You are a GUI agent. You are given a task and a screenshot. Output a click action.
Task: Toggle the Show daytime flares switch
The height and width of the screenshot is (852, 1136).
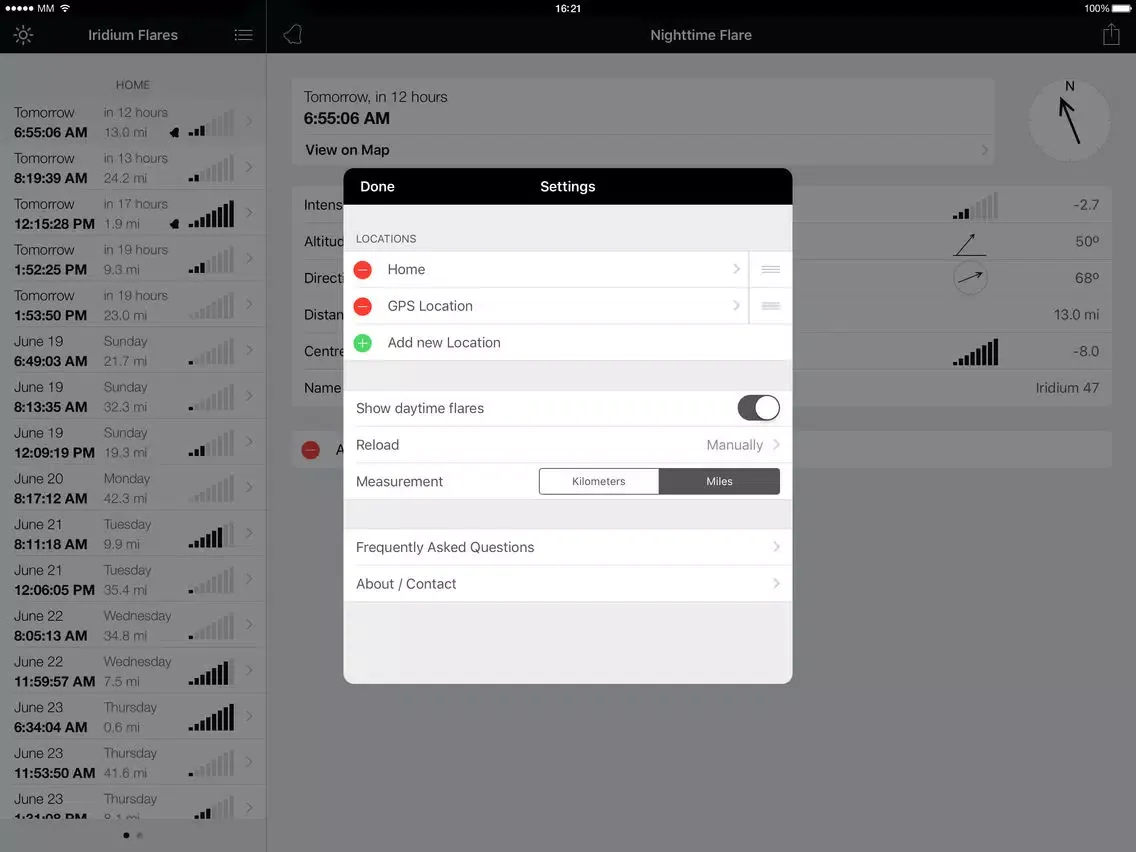(x=759, y=408)
